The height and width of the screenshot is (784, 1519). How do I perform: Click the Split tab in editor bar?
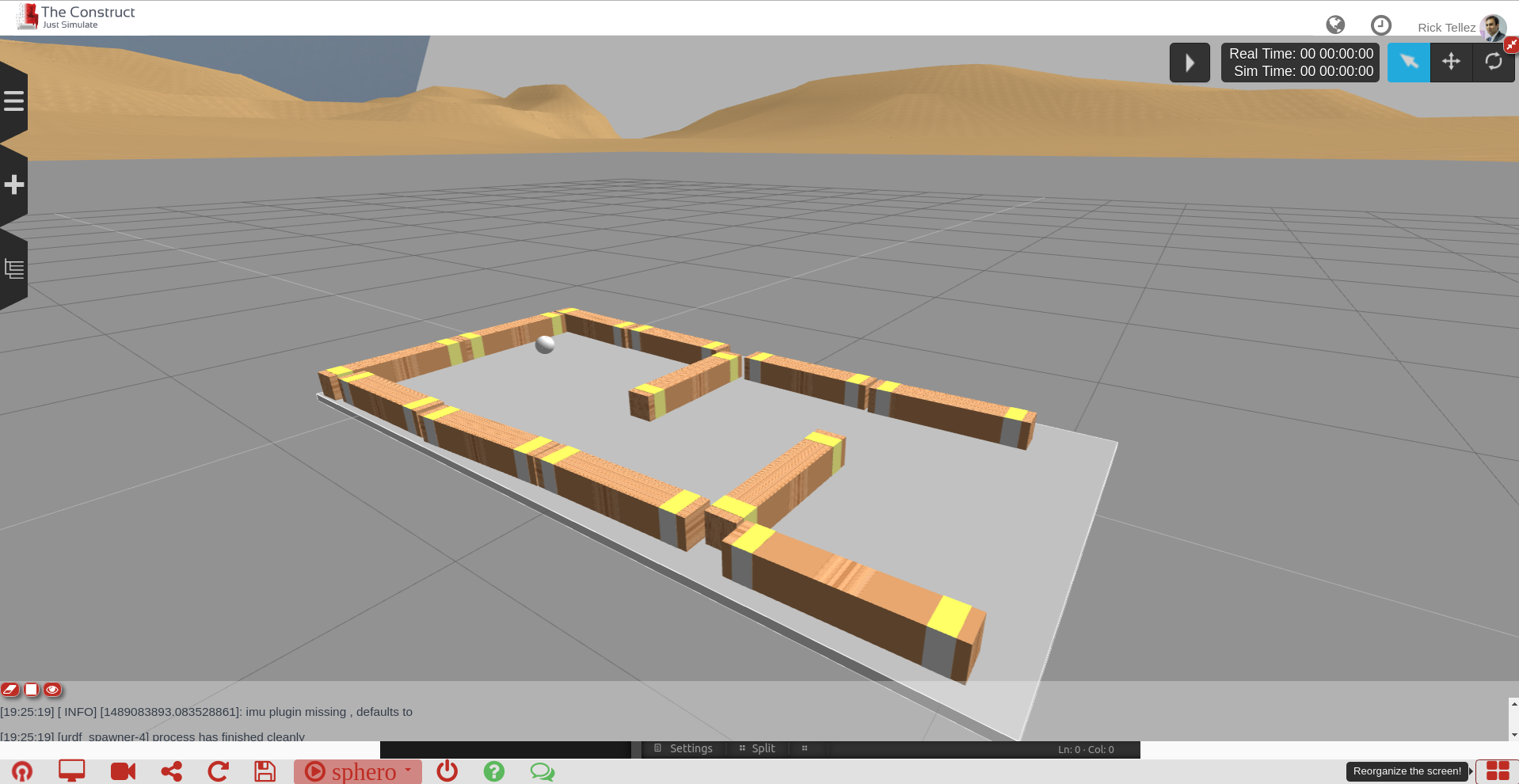click(x=757, y=748)
